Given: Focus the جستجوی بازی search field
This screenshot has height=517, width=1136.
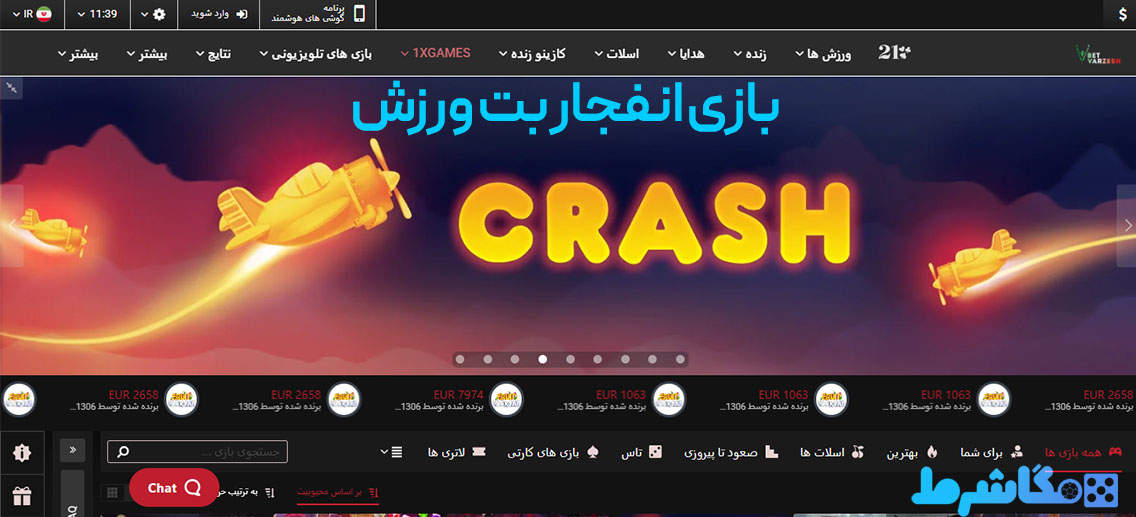Looking at the screenshot, I should (x=197, y=452).
